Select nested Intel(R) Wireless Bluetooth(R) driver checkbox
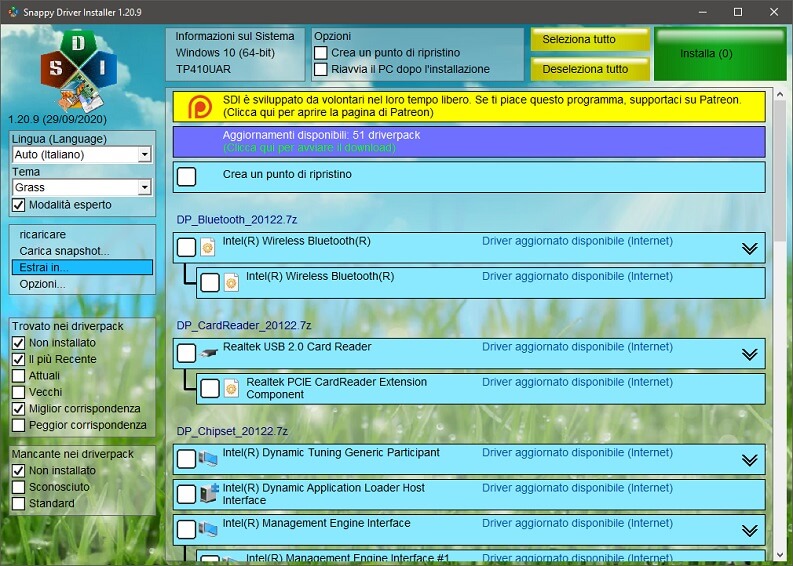The image size is (793, 566). click(210, 283)
